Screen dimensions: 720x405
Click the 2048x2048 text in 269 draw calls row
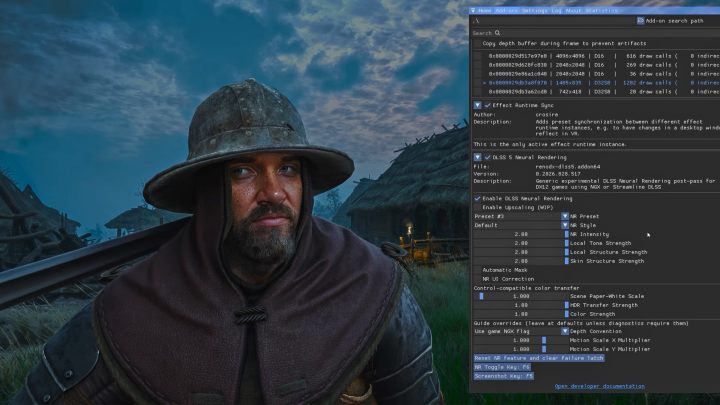(x=568, y=65)
